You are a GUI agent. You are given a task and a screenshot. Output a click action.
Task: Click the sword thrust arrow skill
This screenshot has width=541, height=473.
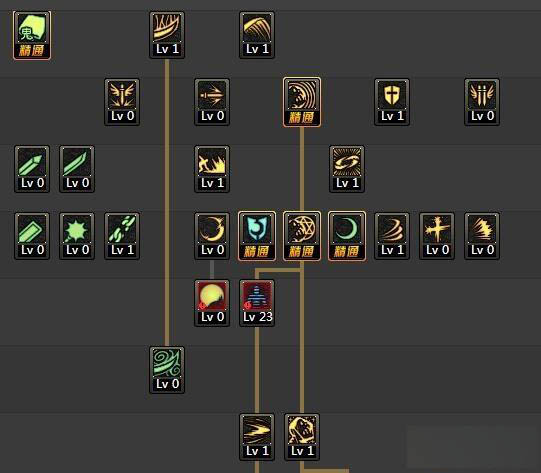[212, 102]
